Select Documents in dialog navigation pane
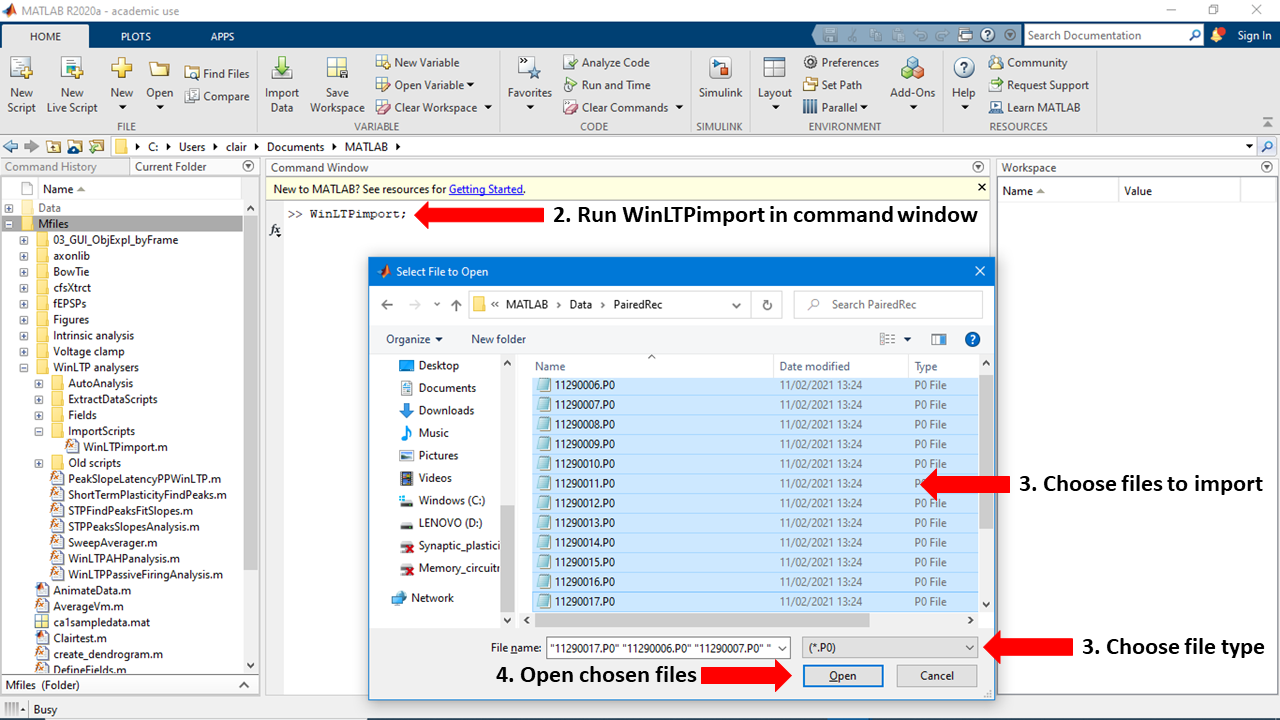Viewport: 1280px width, 720px height. (x=447, y=388)
